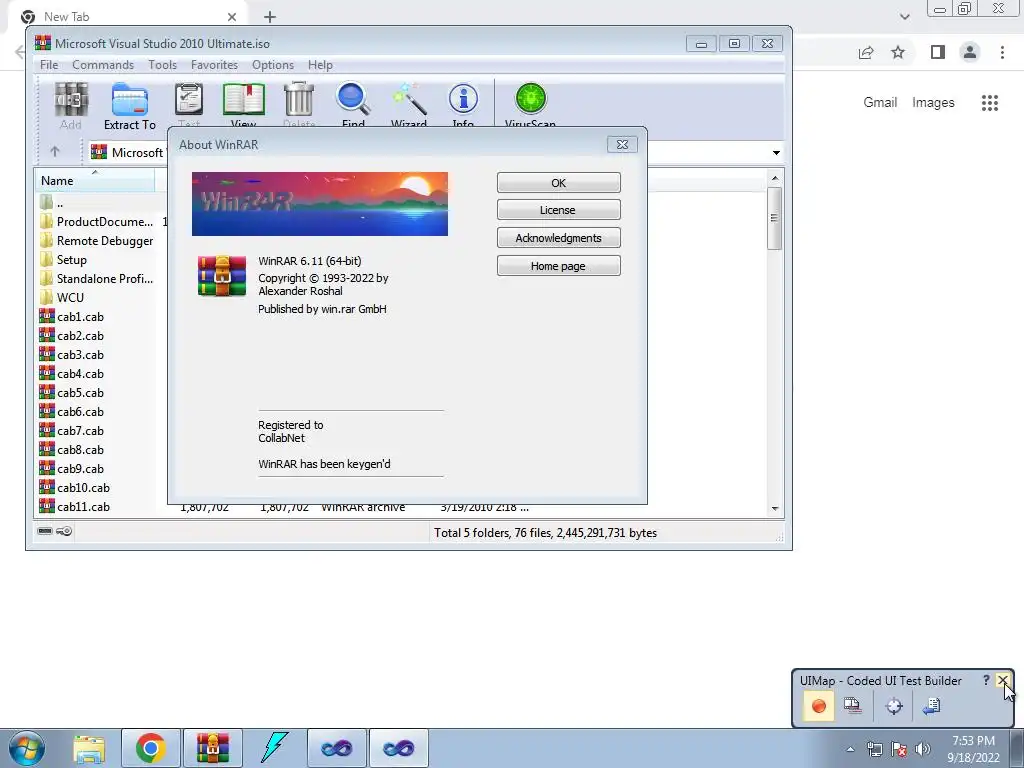Viewport: 1024px width, 768px height.
Task: Open the File menu
Action: (49, 65)
